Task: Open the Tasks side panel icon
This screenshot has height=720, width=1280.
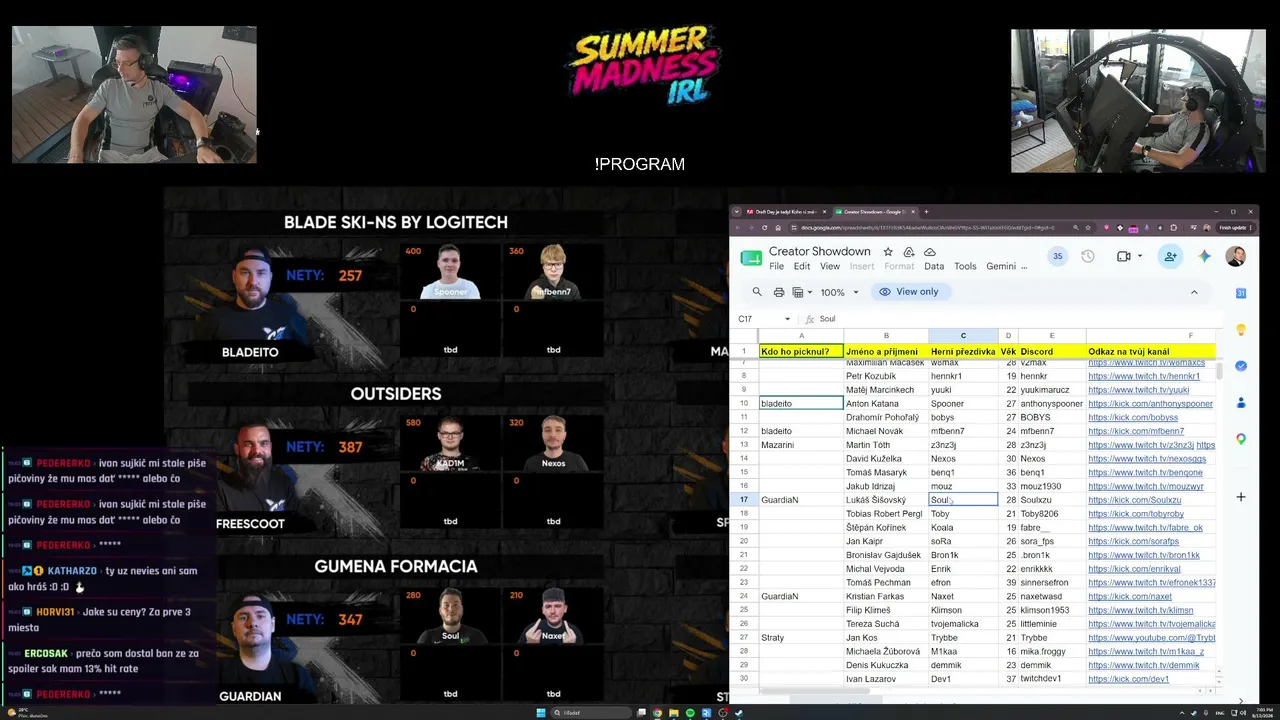Action: click(1241, 366)
